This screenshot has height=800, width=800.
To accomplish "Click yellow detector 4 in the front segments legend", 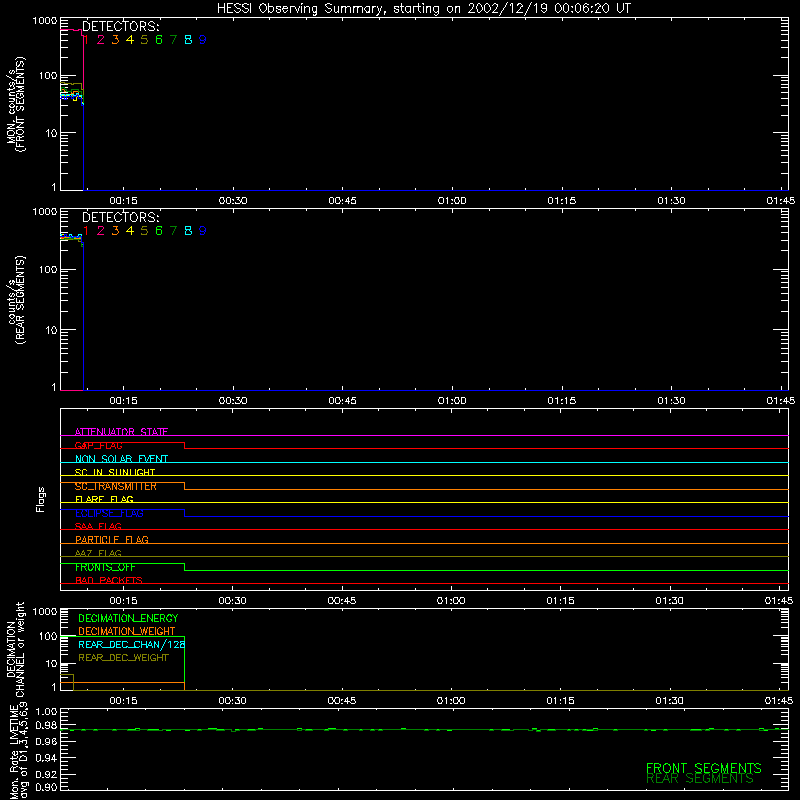I will [x=130, y=40].
